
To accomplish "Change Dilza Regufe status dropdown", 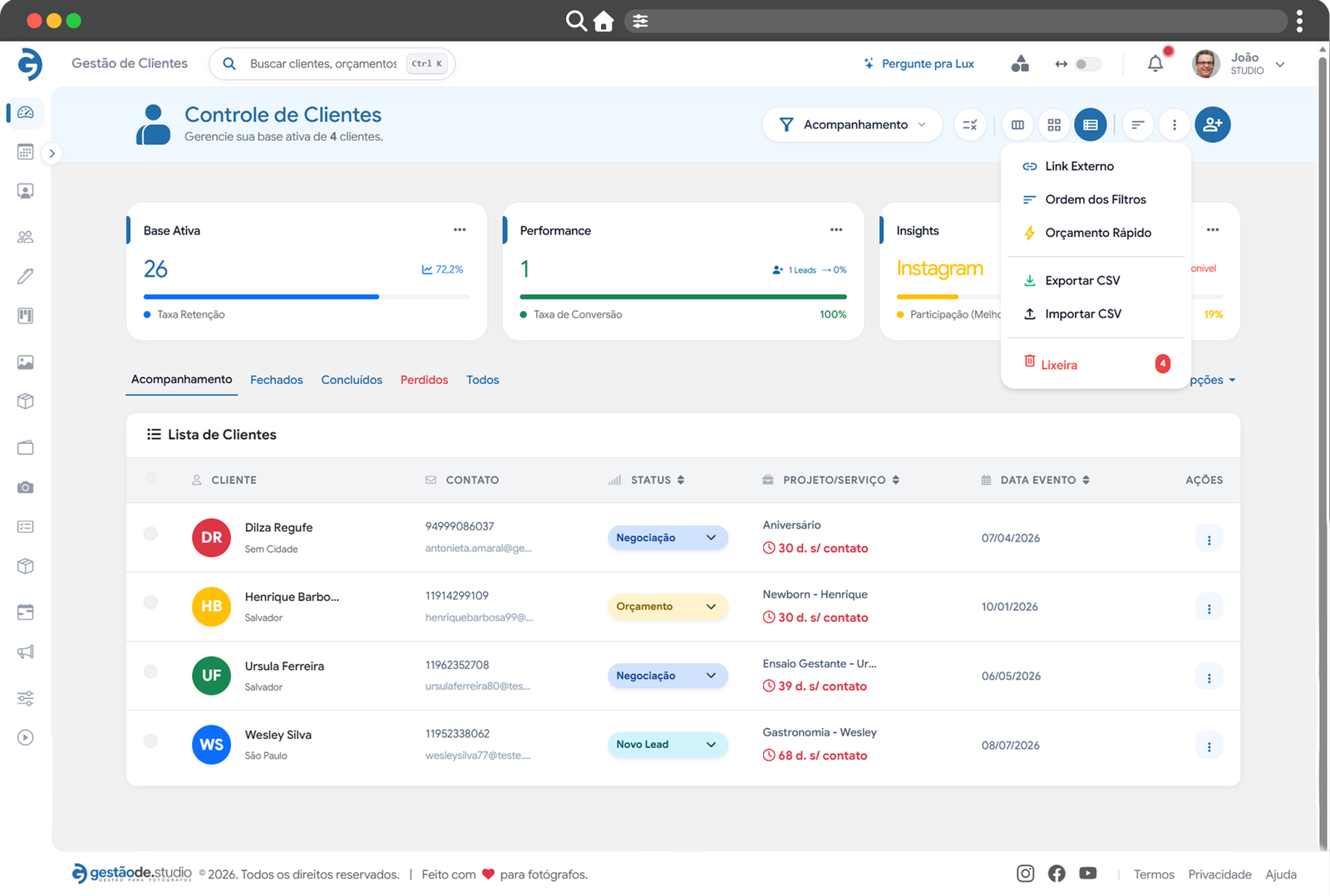I will coord(667,538).
